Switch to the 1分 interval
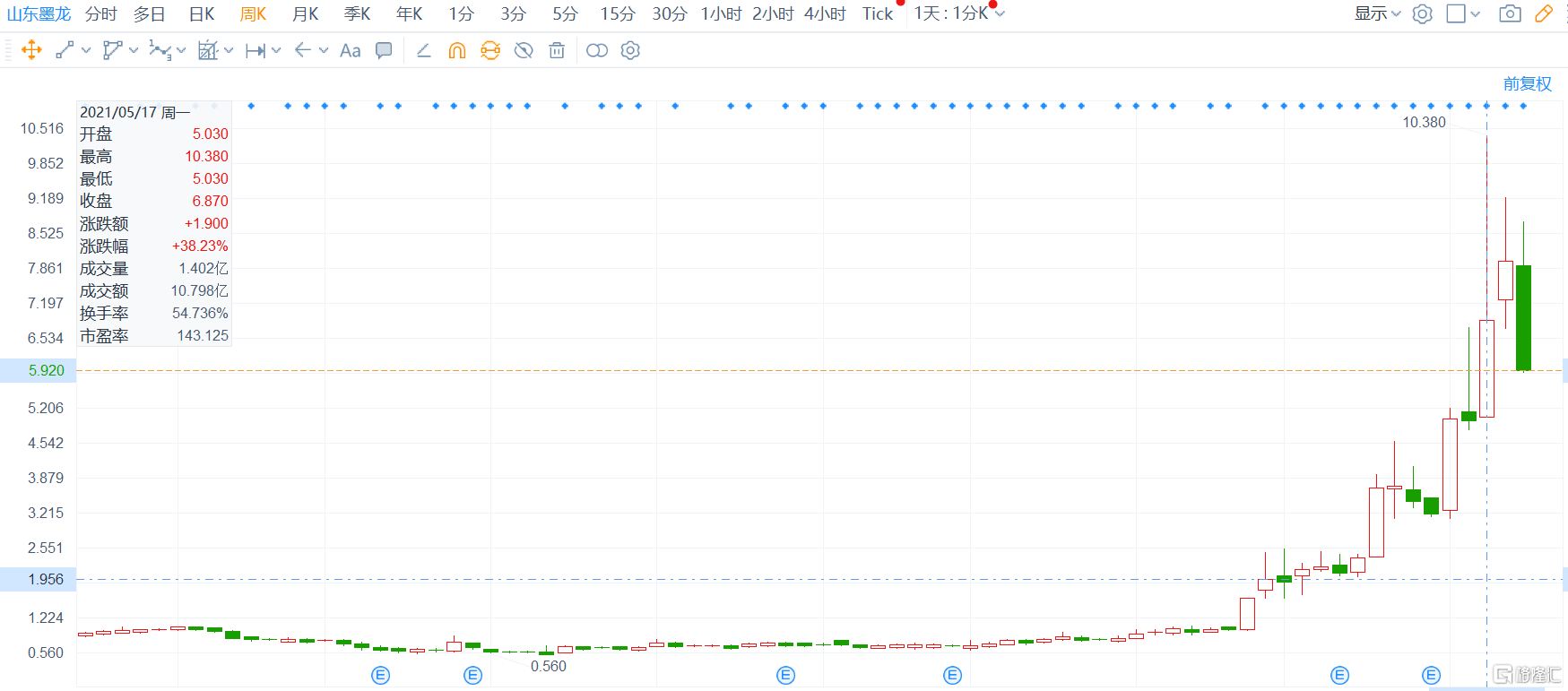Image resolution: width=1568 pixels, height=691 pixels. tap(462, 13)
